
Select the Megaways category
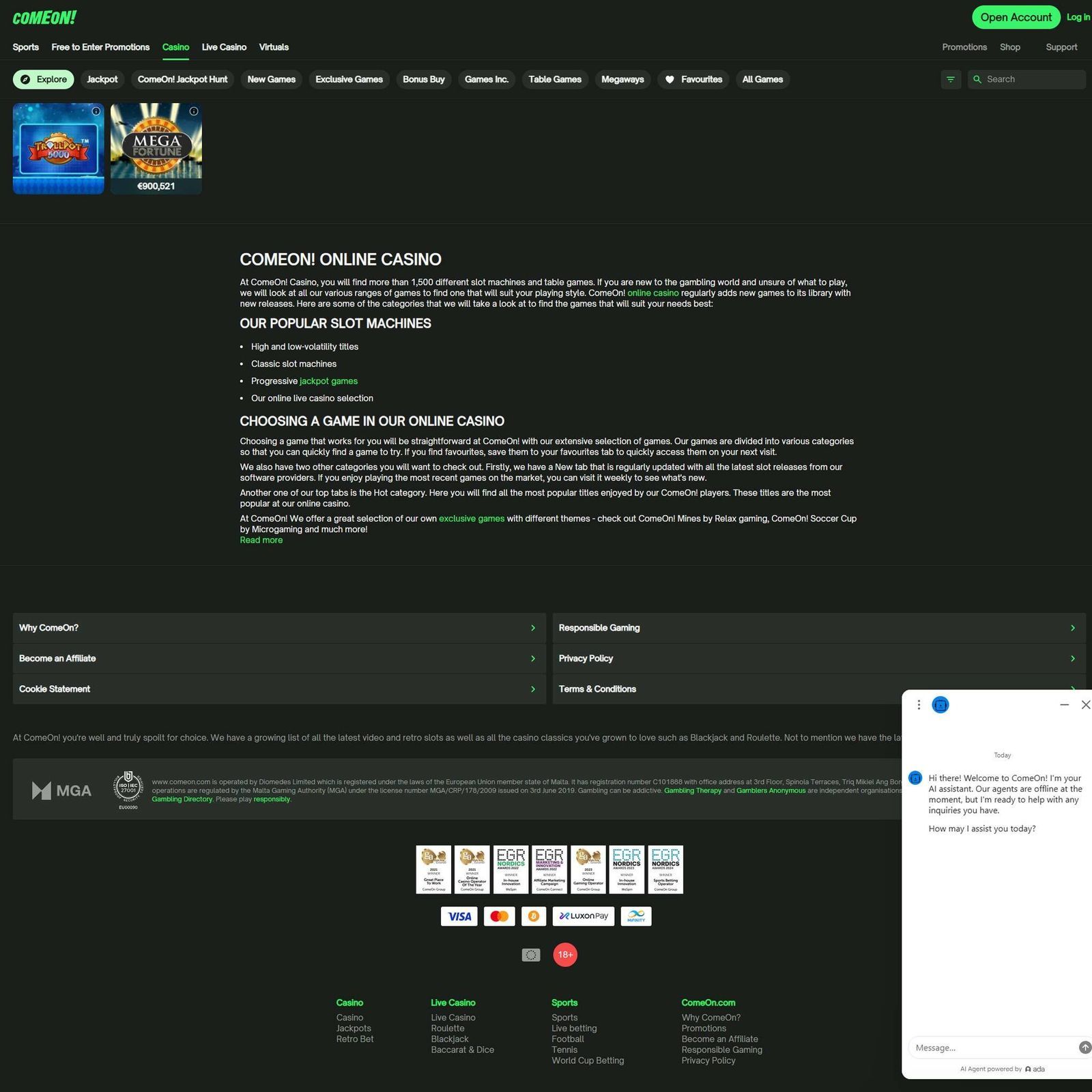pos(622,79)
